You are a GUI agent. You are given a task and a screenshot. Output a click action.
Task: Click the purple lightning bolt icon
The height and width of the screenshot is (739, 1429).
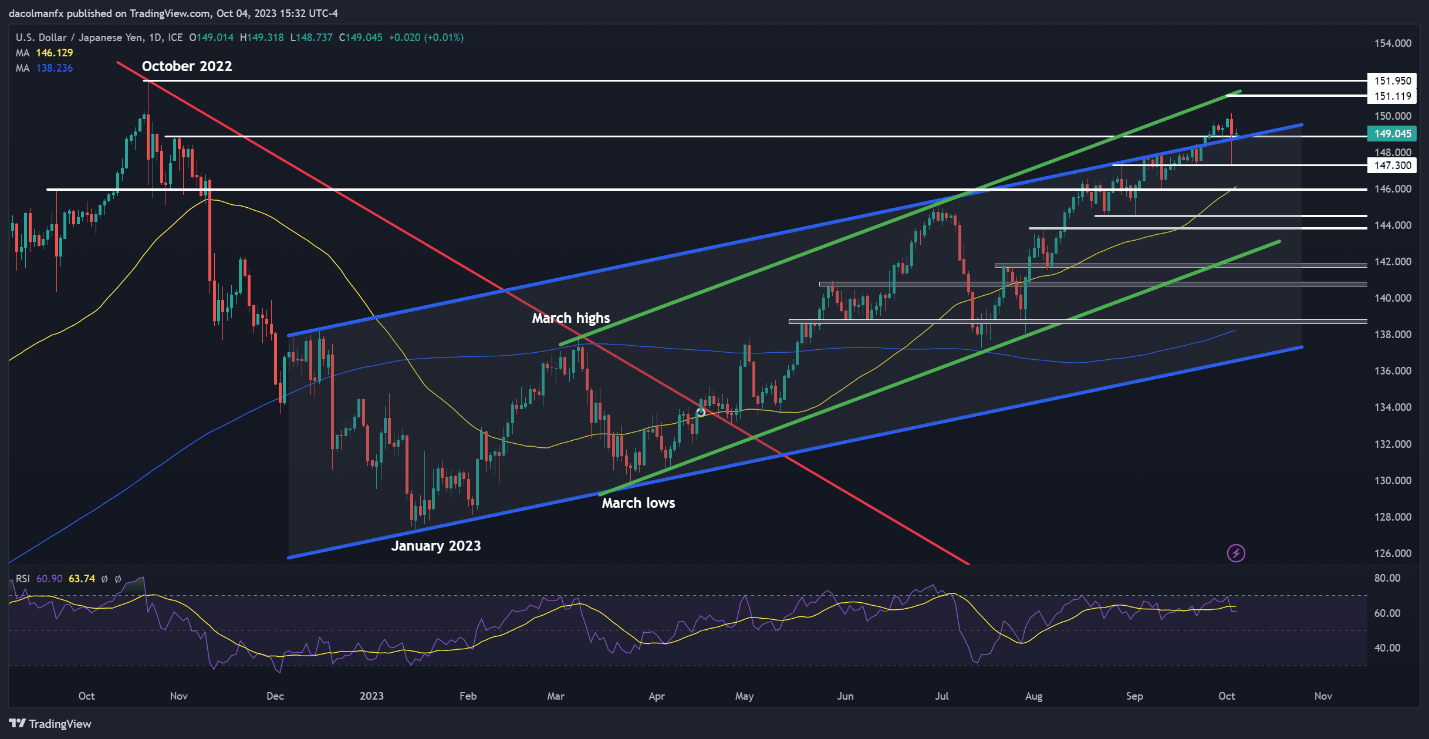(x=1236, y=552)
